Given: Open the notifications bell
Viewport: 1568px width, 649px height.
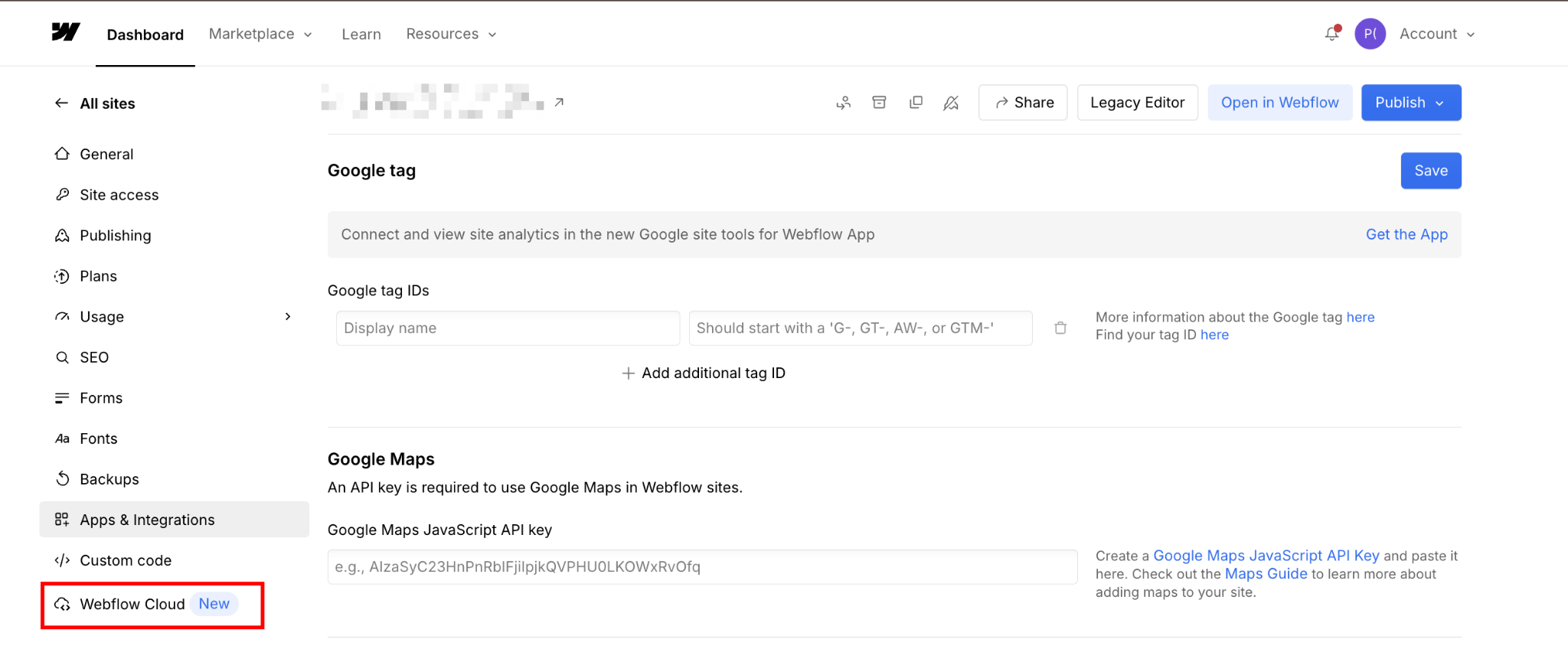Looking at the screenshot, I should click(1332, 34).
